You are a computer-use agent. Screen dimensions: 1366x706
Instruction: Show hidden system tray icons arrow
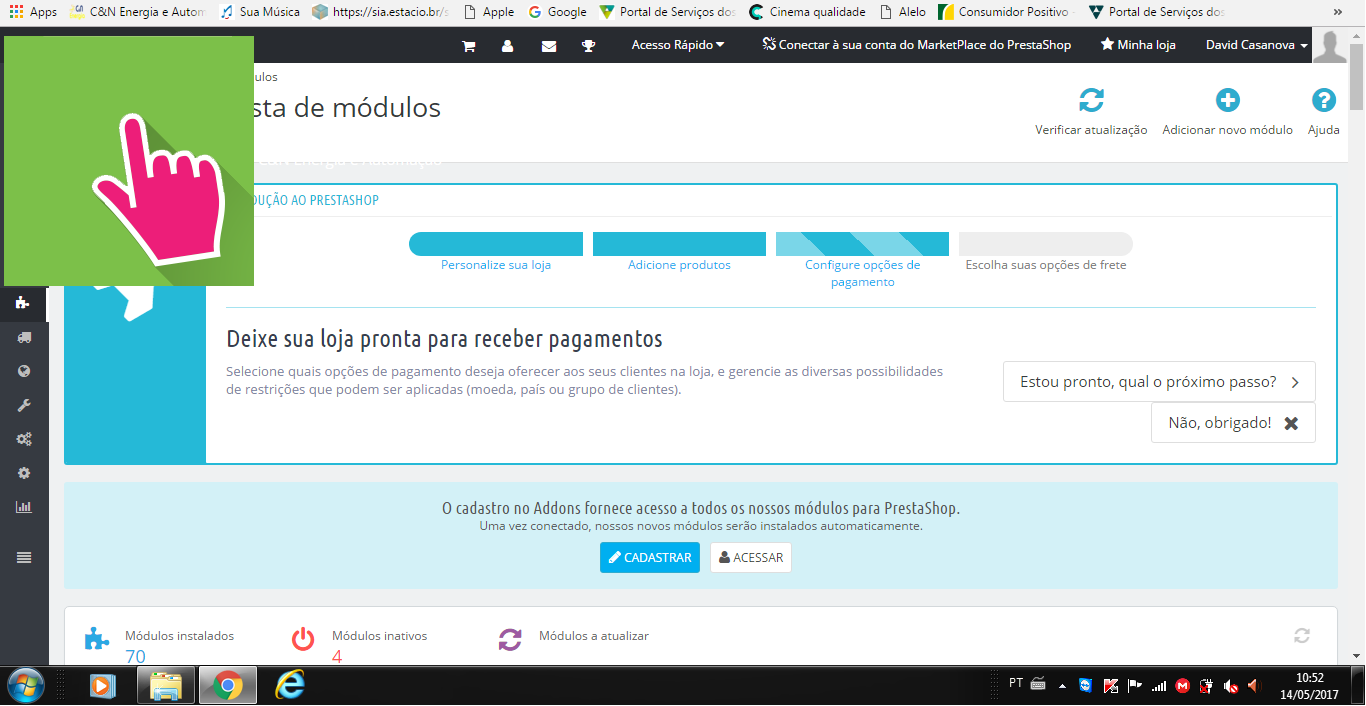1062,687
